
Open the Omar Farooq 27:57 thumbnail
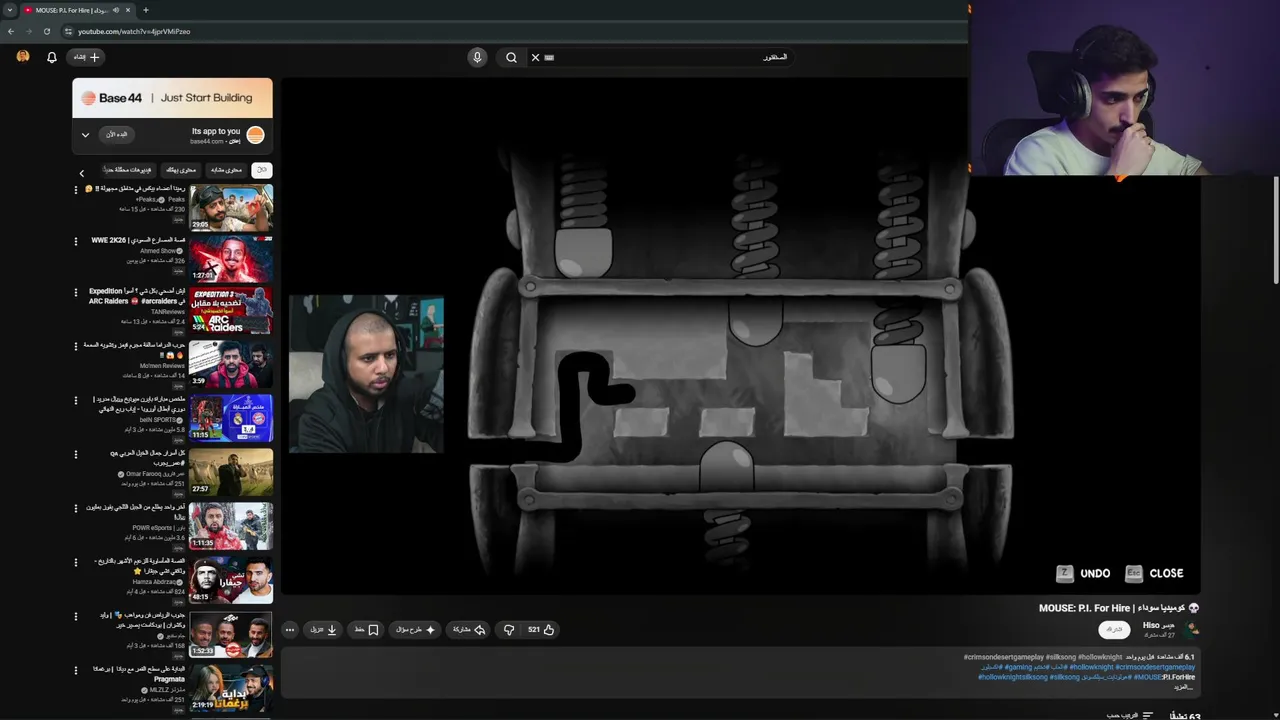tap(231, 472)
